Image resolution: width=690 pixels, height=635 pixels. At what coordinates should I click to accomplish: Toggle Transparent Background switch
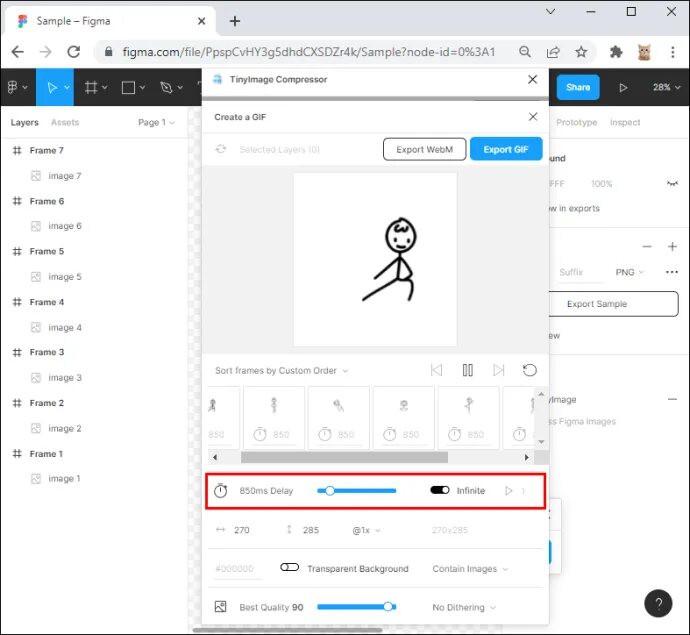pyautogui.click(x=290, y=567)
